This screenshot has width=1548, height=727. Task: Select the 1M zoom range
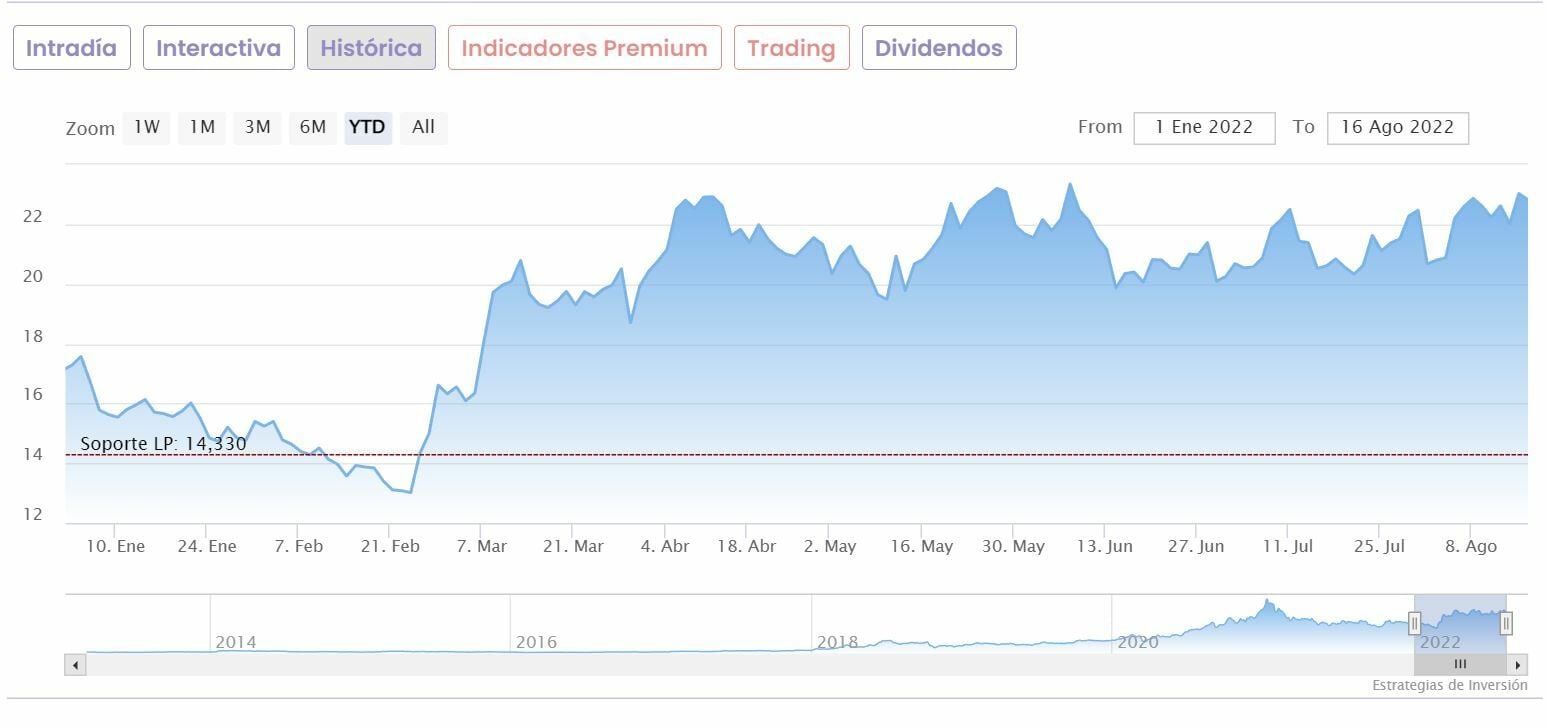tap(202, 127)
